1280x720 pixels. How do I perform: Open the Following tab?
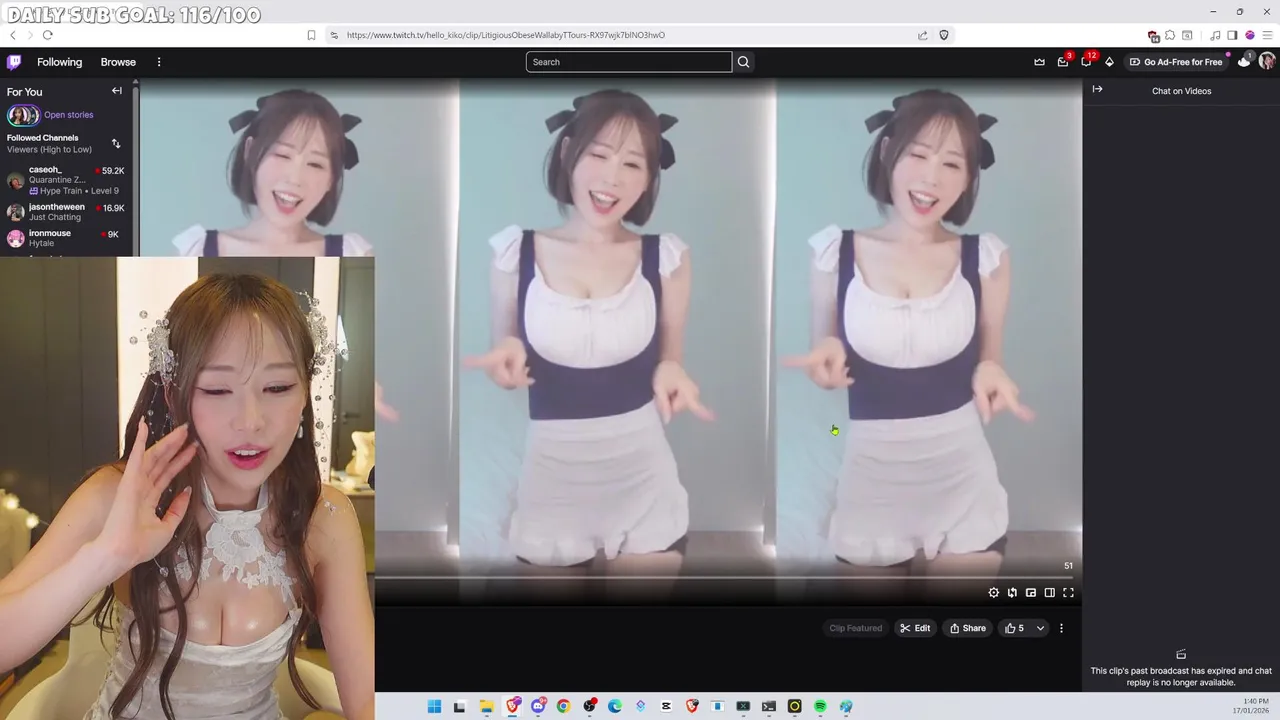point(60,62)
